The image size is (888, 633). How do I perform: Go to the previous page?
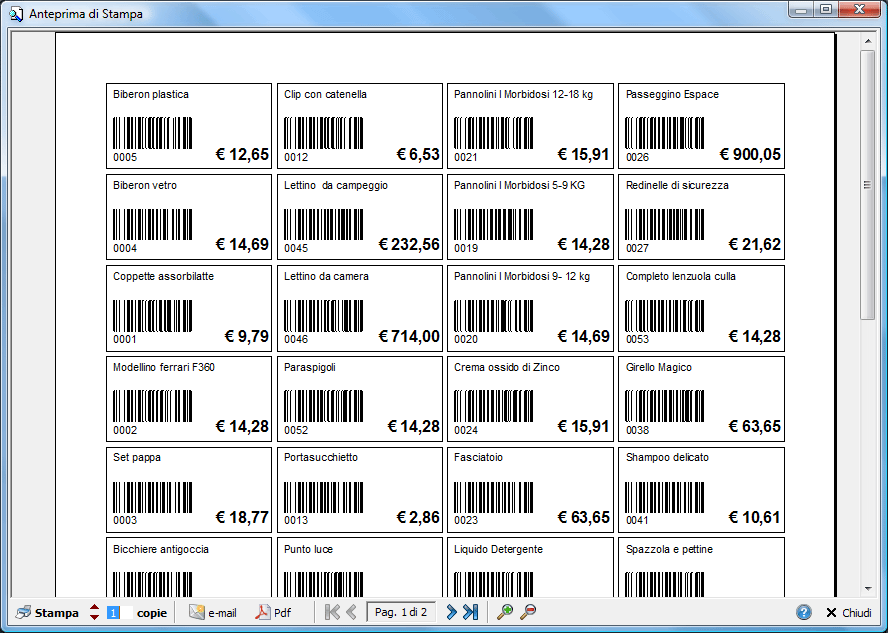click(x=351, y=612)
